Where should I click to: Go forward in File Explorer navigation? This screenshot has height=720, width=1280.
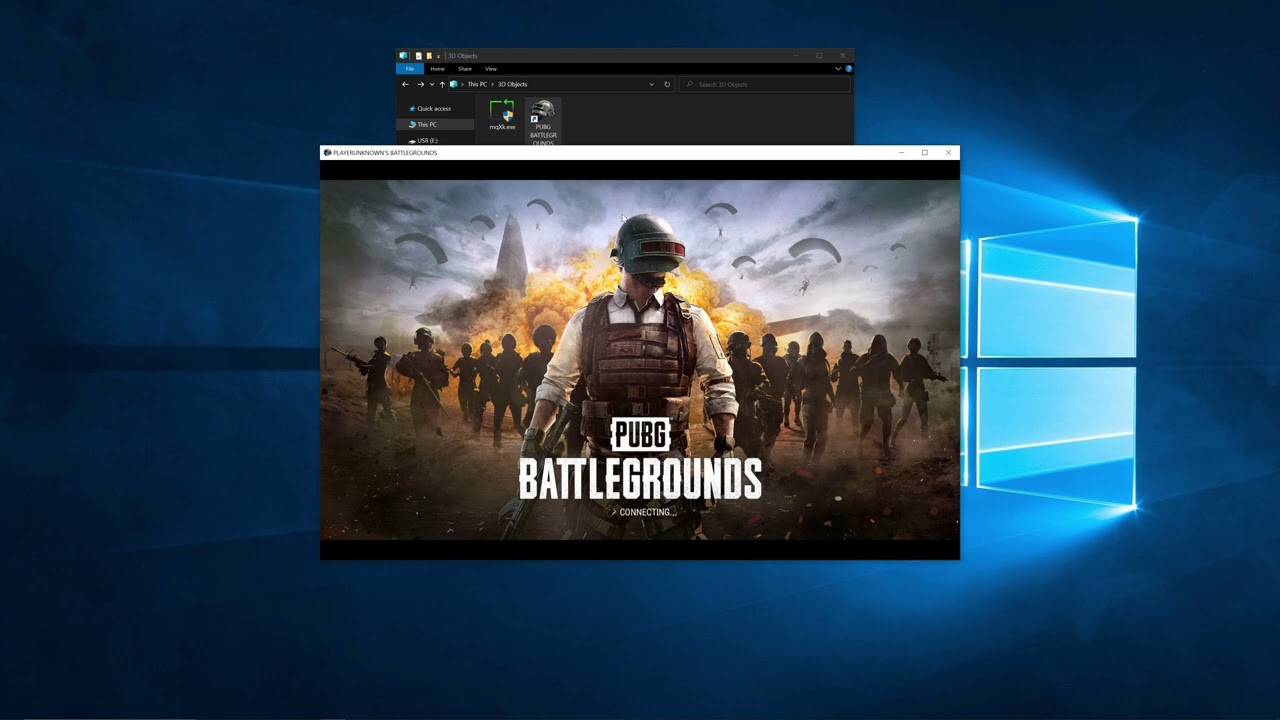coord(420,84)
